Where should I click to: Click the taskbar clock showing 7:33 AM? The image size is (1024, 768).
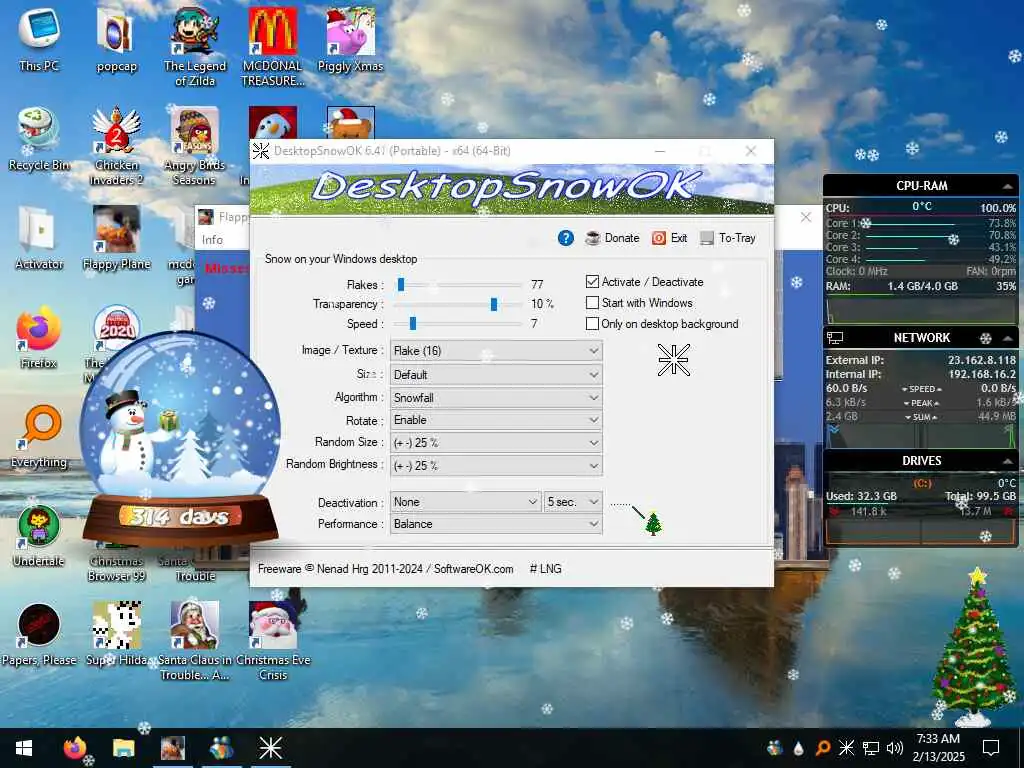click(938, 748)
